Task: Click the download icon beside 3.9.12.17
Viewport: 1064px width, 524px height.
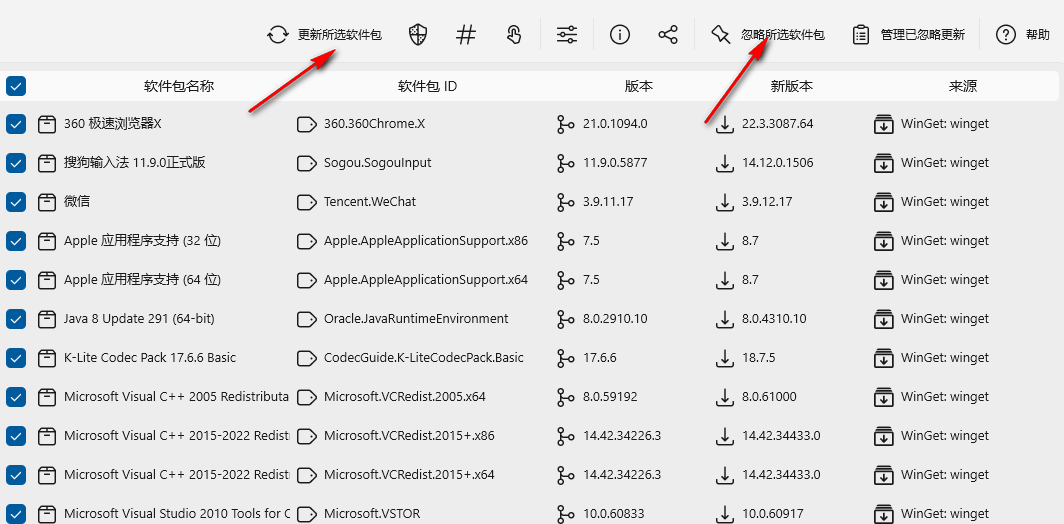Action: pos(725,202)
